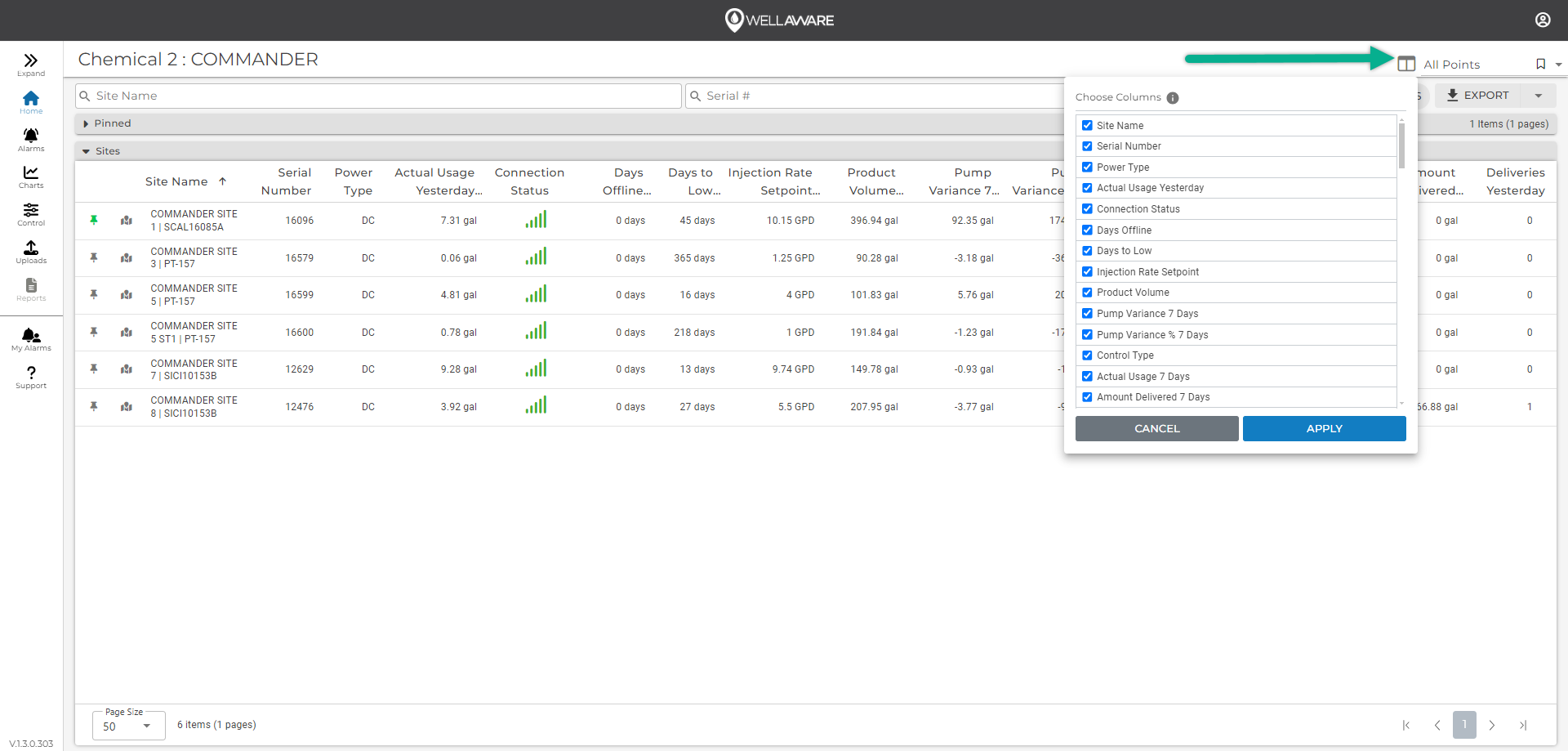
Task: Sort by Site Name column header
Action: 176,181
